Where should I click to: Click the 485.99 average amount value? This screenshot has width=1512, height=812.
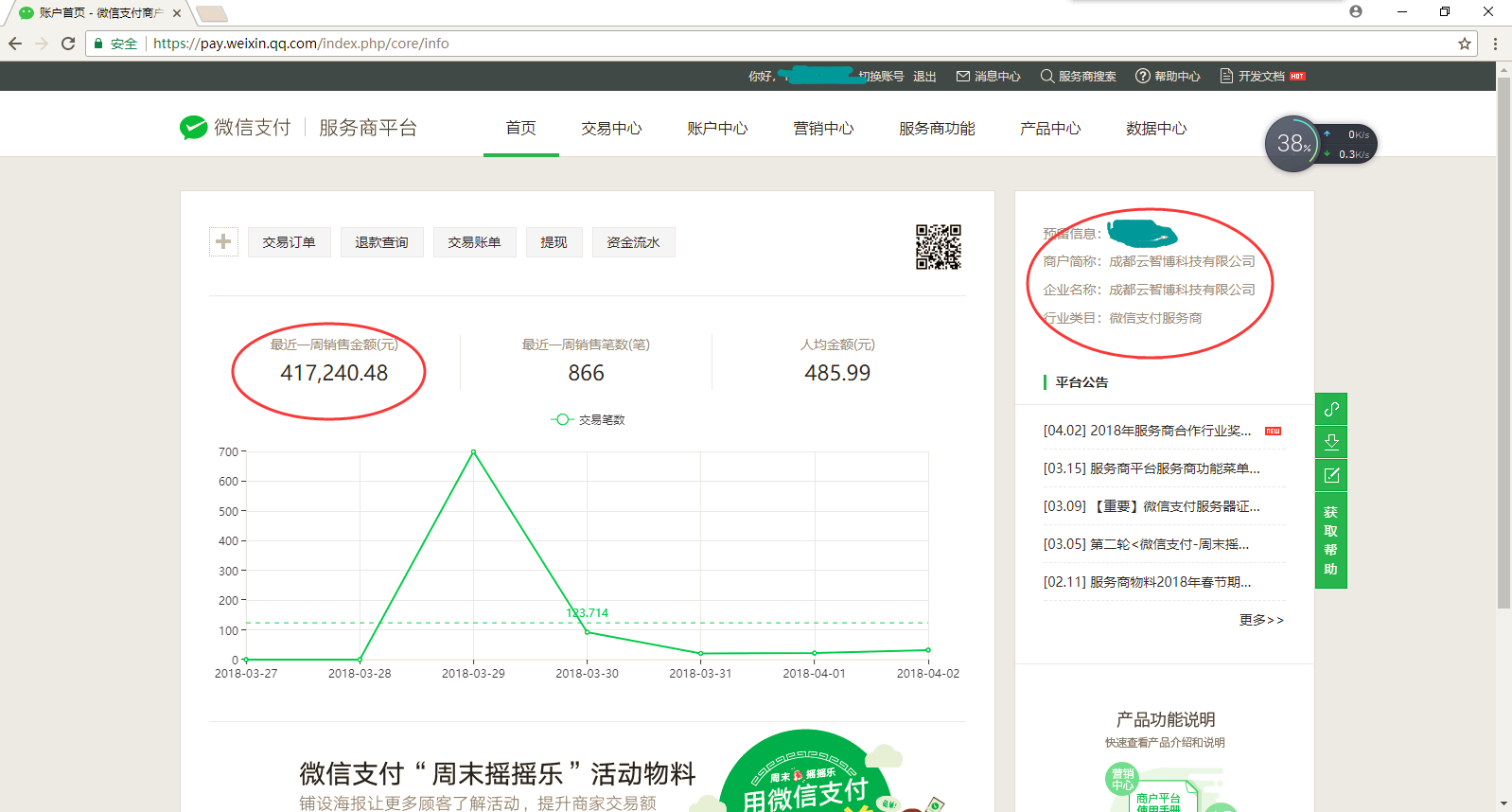[x=837, y=373]
